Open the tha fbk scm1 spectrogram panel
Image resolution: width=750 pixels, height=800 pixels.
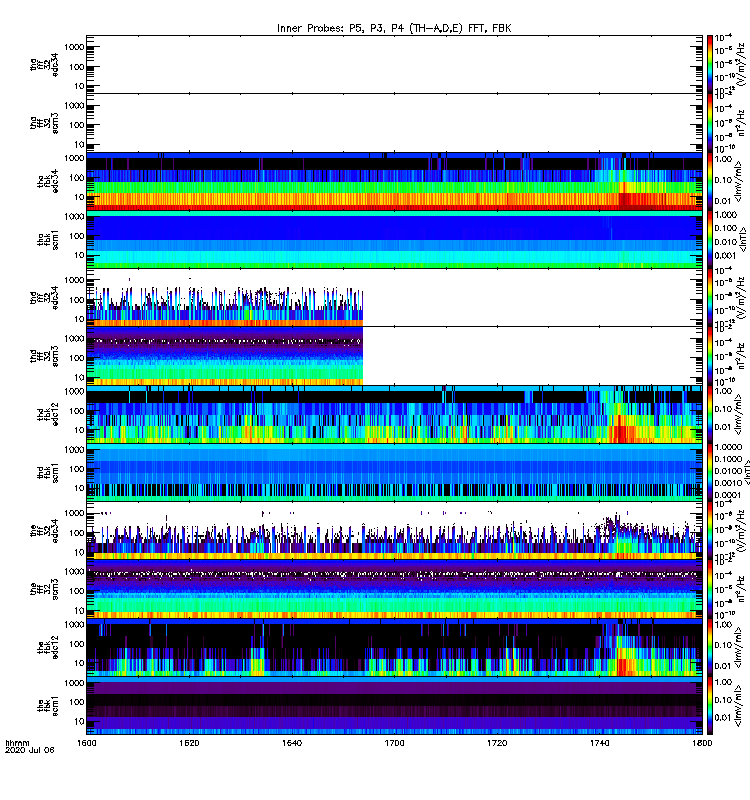click(394, 240)
